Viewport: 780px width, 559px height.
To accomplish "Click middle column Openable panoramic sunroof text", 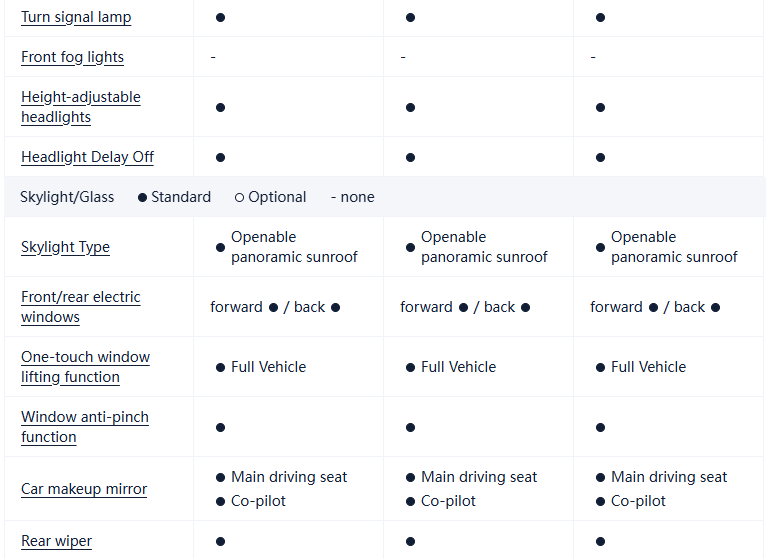I will coord(484,247).
